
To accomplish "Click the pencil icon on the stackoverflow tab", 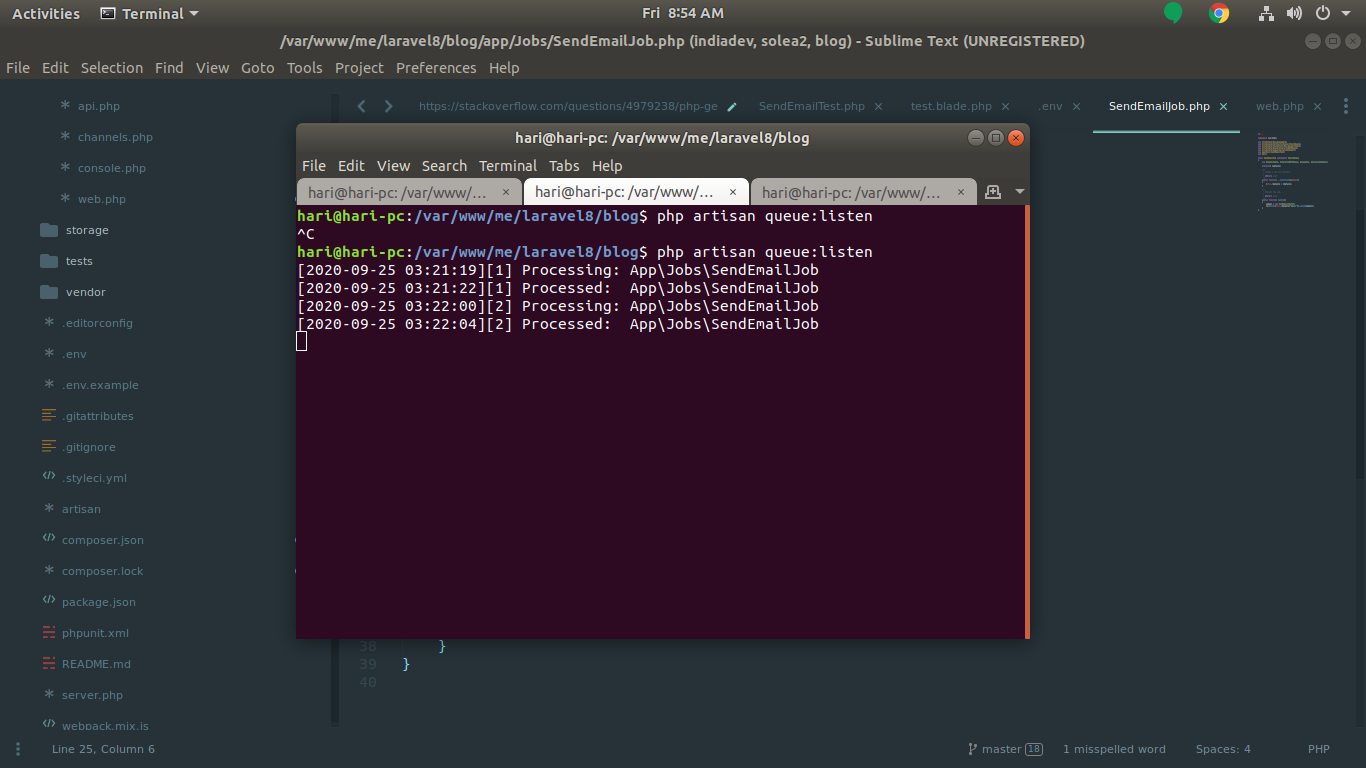I will coord(732,106).
